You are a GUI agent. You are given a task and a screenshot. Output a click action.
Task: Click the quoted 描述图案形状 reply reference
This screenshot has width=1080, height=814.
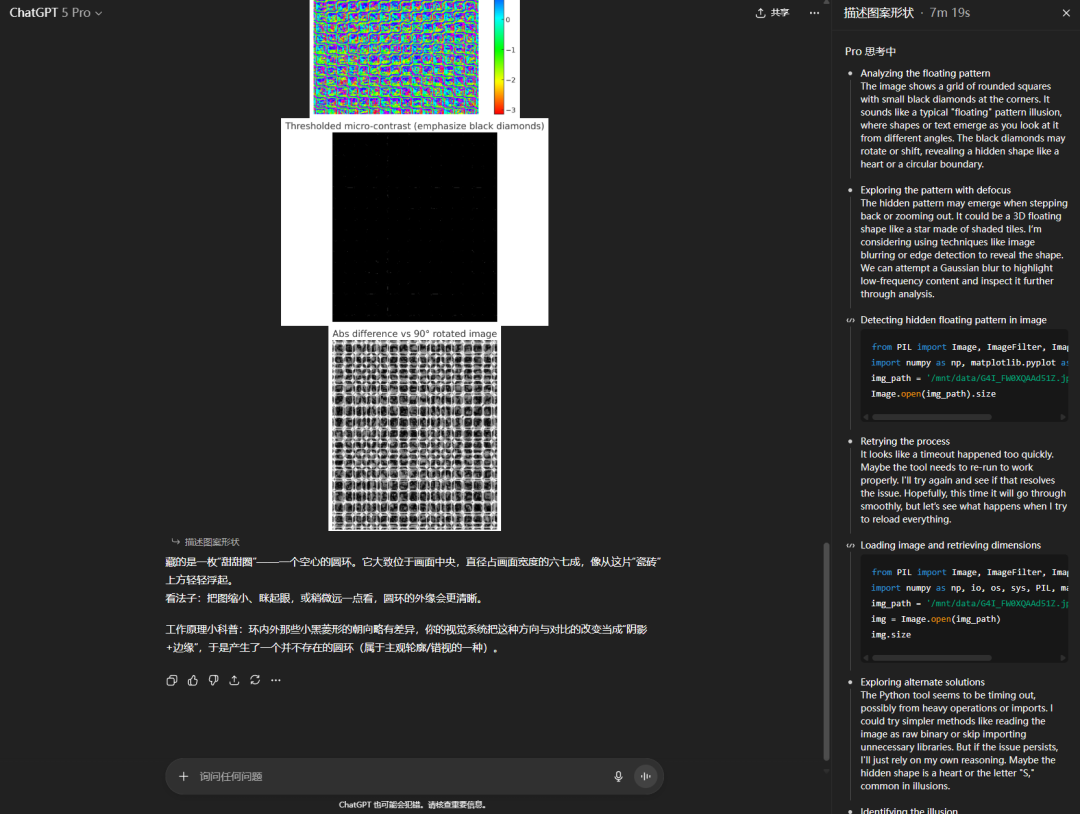click(x=211, y=542)
